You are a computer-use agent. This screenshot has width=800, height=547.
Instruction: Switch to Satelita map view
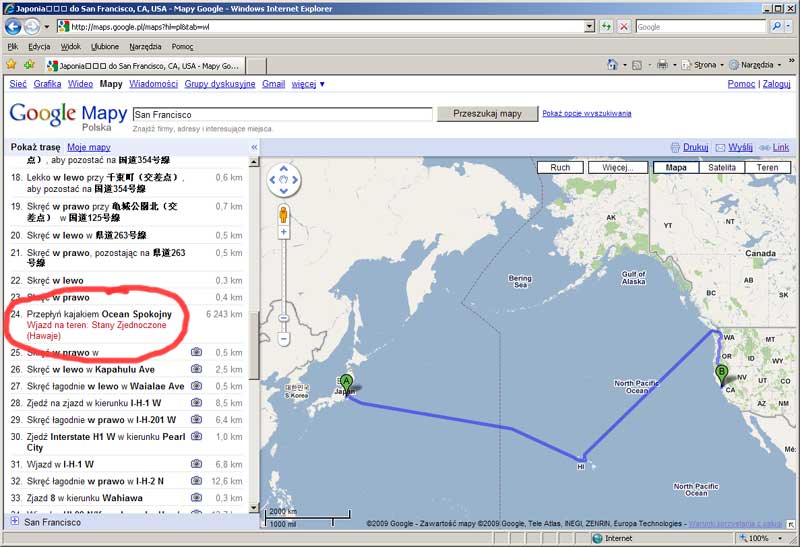tap(722, 167)
